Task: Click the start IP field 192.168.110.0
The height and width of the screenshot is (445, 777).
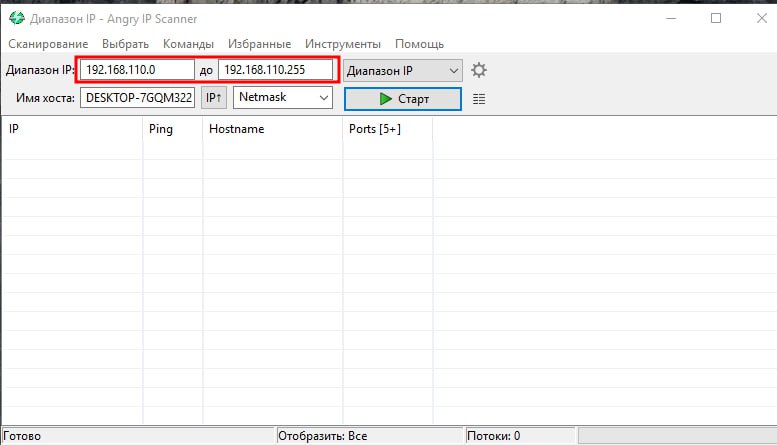Action: [137, 70]
